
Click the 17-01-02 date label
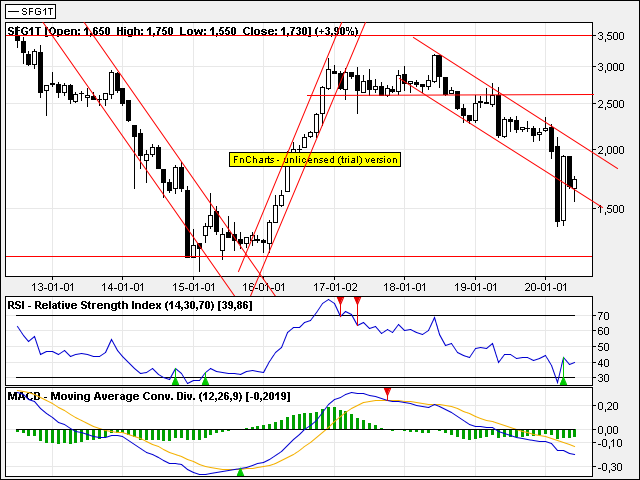click(335, 287)
